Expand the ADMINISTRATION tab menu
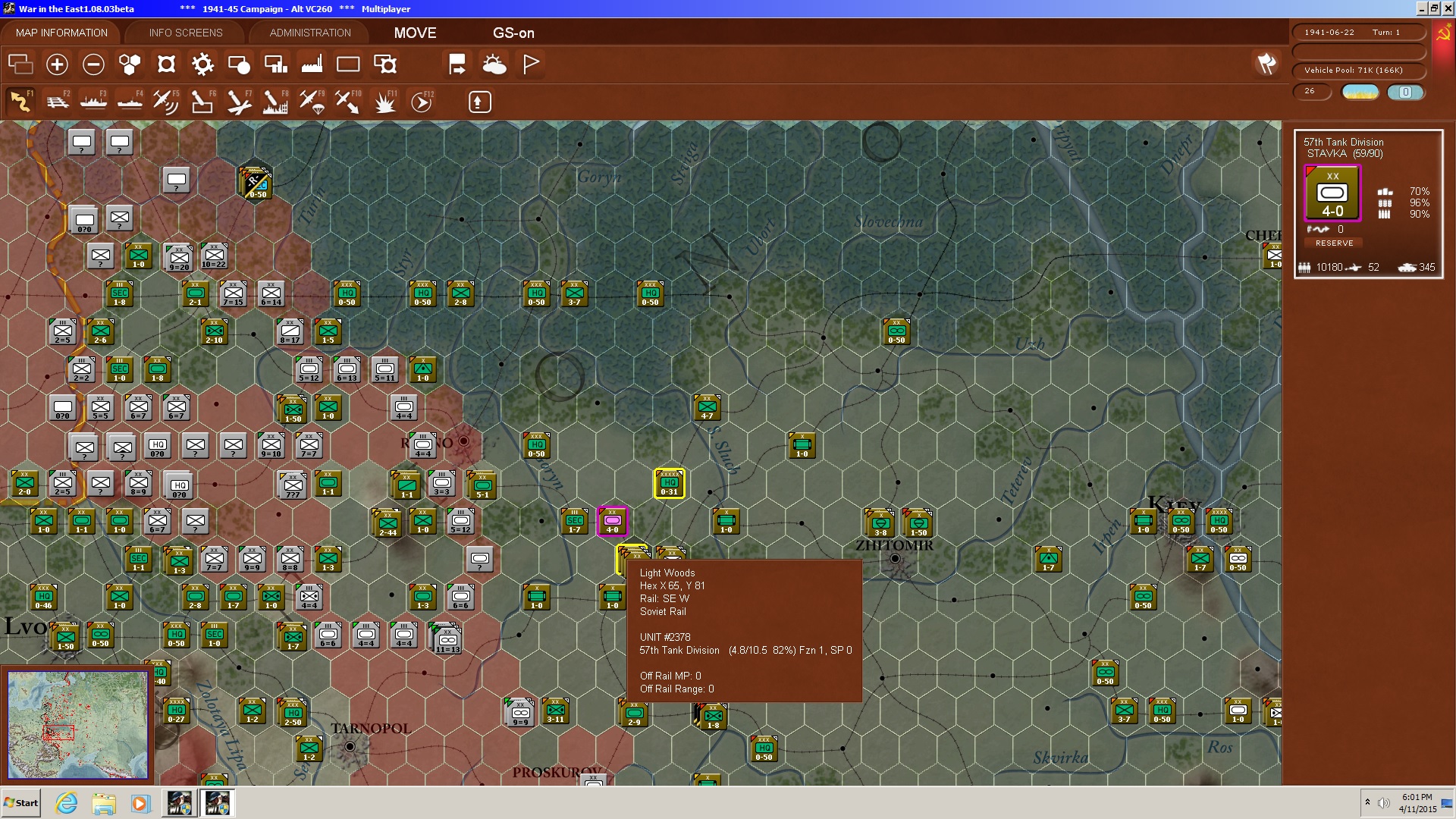This screenshot has height=819, width=1456. 310,33
